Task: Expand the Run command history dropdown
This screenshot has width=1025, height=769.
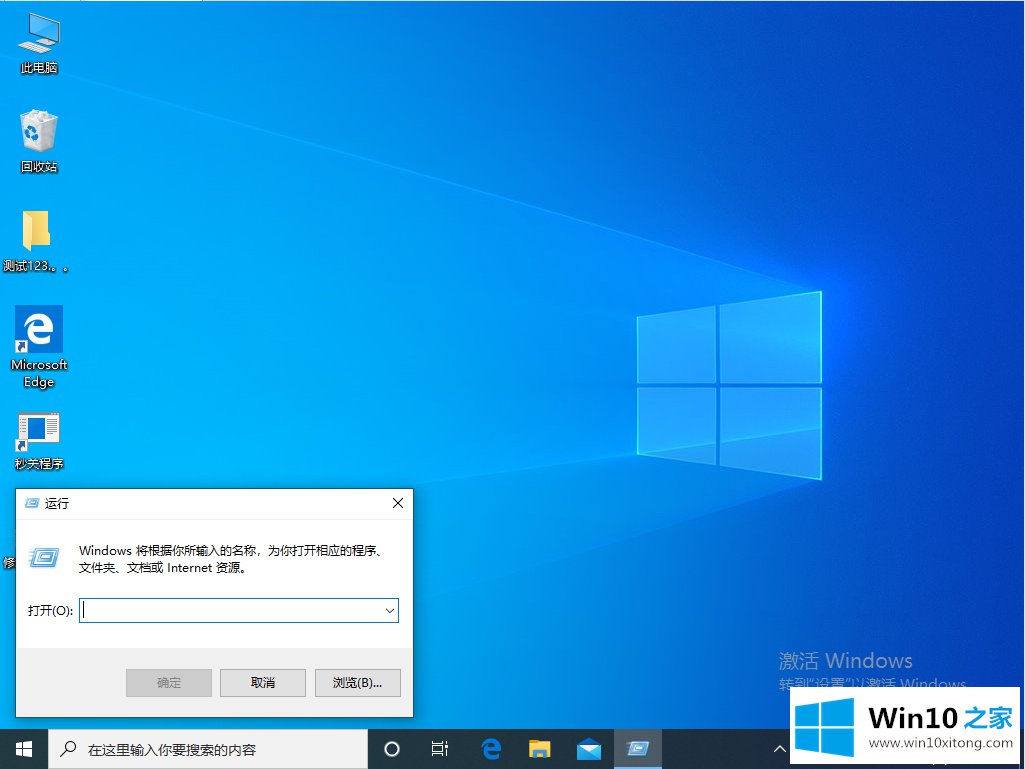Action: point(390,611)
